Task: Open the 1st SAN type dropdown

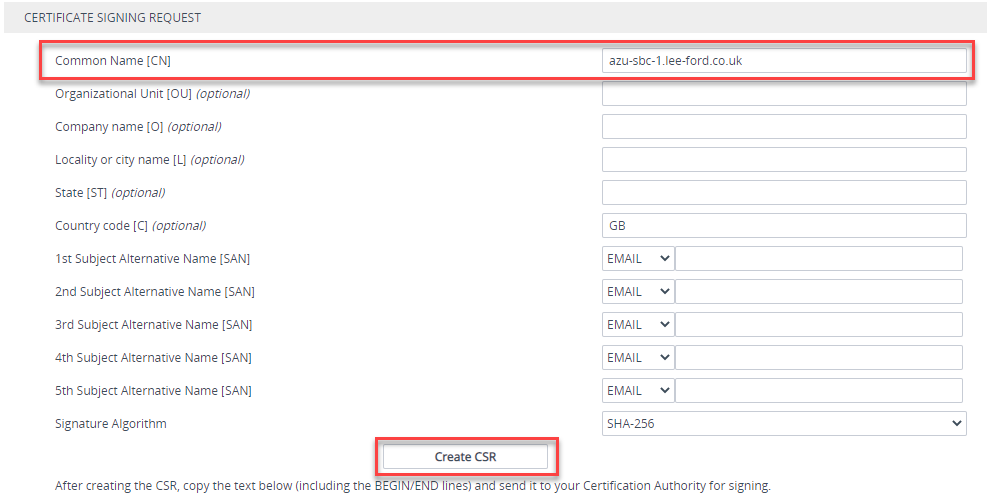Action: coord(638,259)
